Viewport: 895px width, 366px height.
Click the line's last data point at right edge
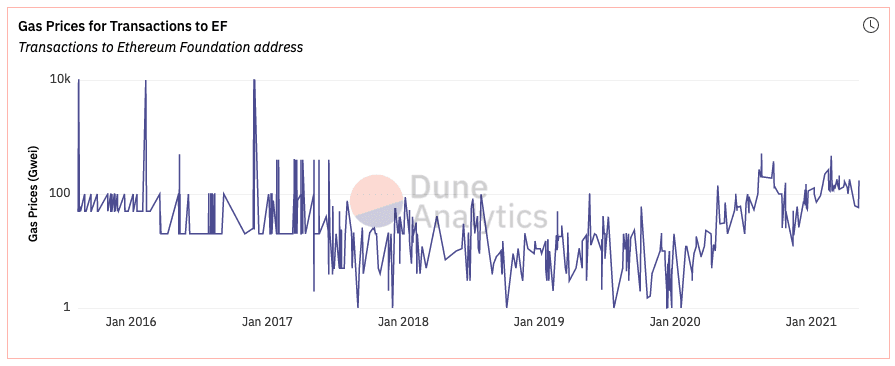(x=859, y=181)
